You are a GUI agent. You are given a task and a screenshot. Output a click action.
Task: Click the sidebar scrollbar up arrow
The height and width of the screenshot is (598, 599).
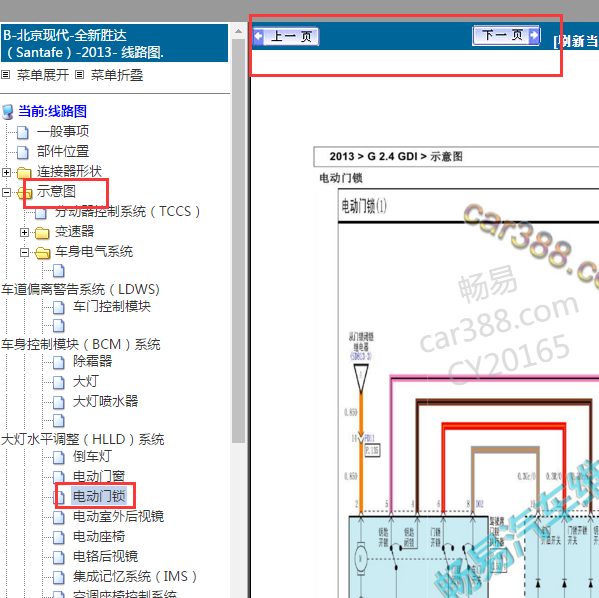pyautogui.click(x=238, y=31)
